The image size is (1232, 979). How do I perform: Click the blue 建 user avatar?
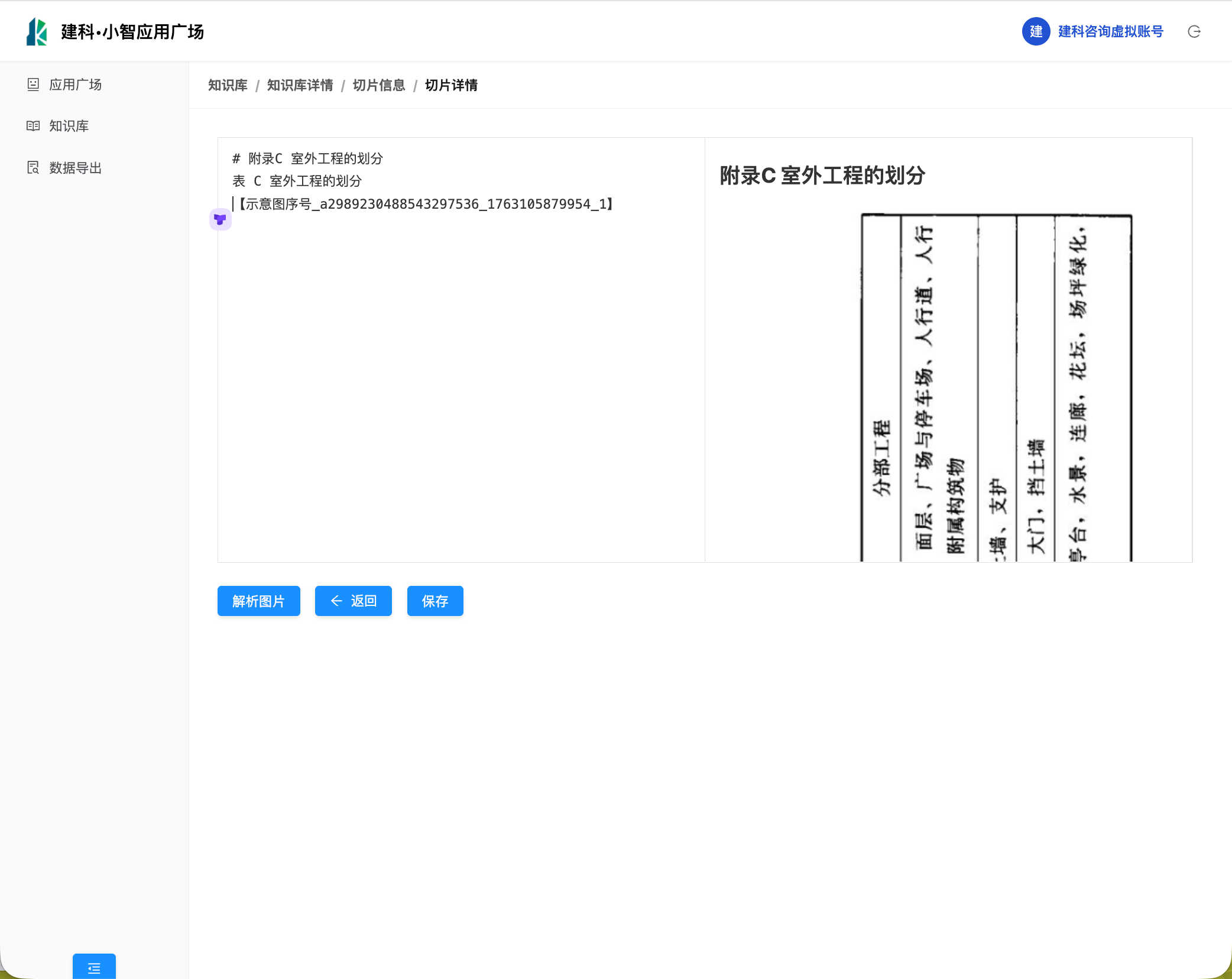(x=1036, y=31)
